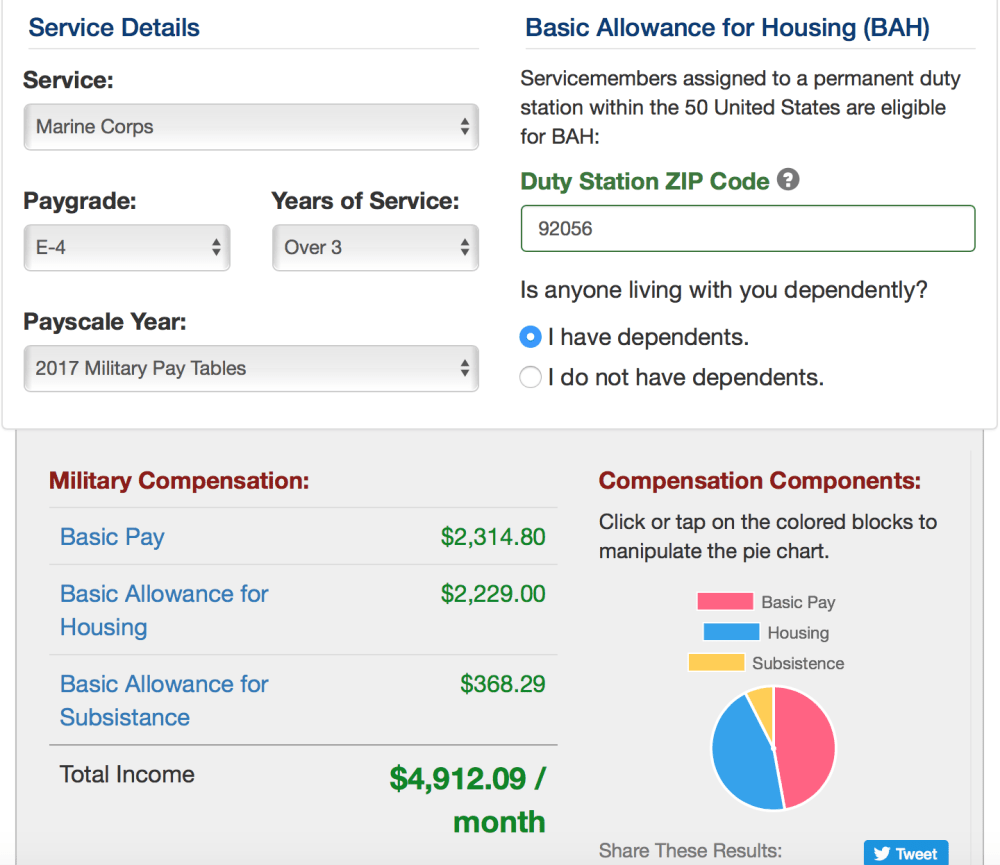Click the Tweet button
Image resolution: width=1000 pixels, height=865 pixels.
tap(905, 853)
